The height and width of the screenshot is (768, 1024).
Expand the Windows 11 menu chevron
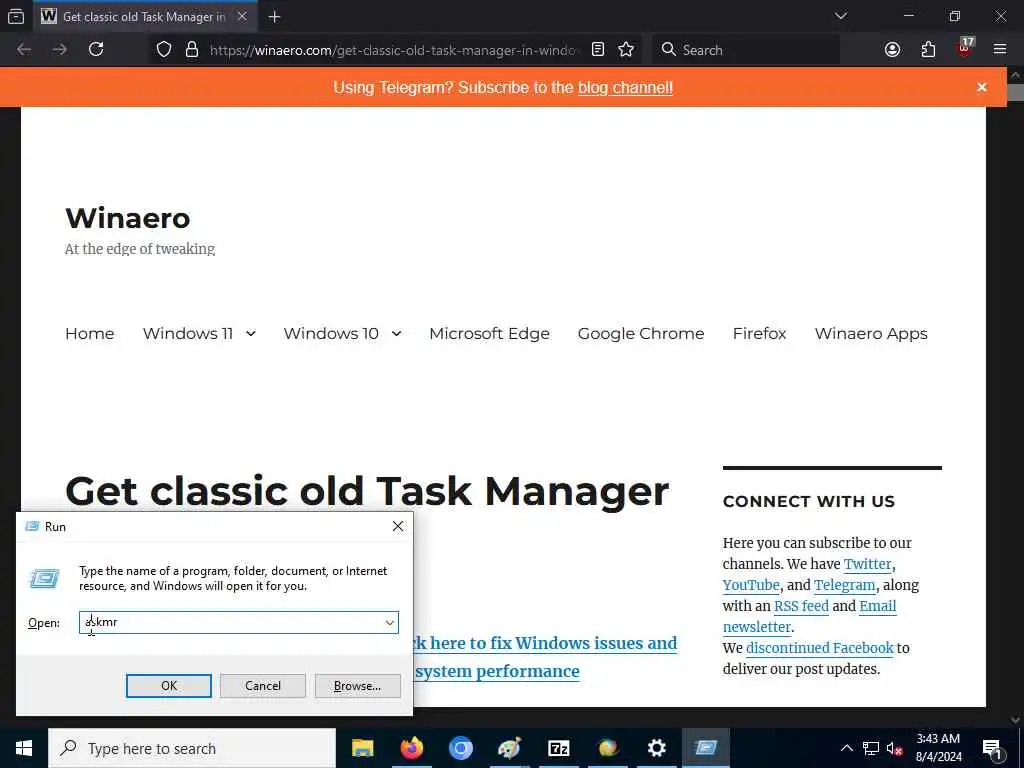pos(251,334)
